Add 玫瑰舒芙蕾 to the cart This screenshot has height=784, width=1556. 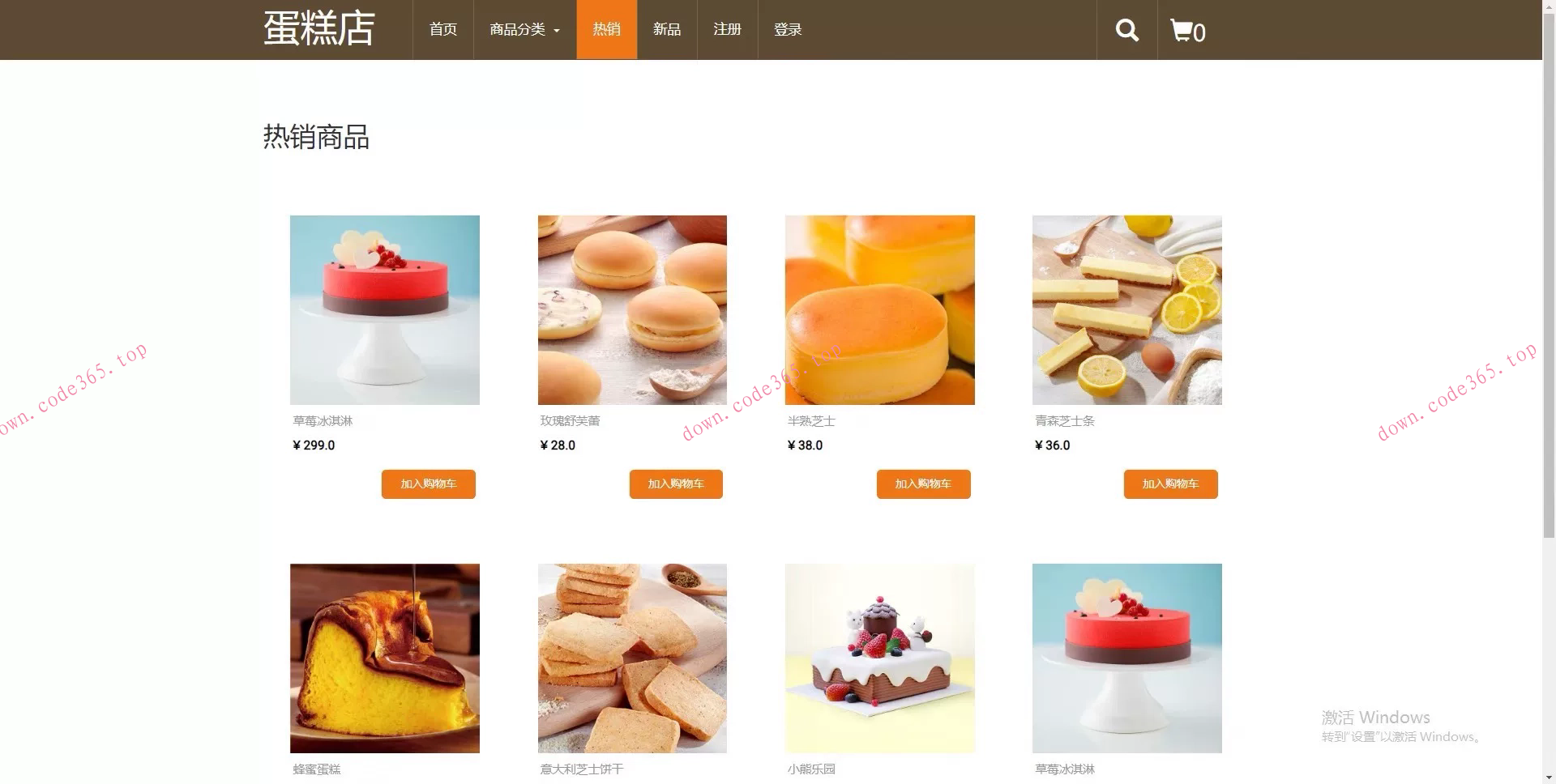(x=676, y=484)
